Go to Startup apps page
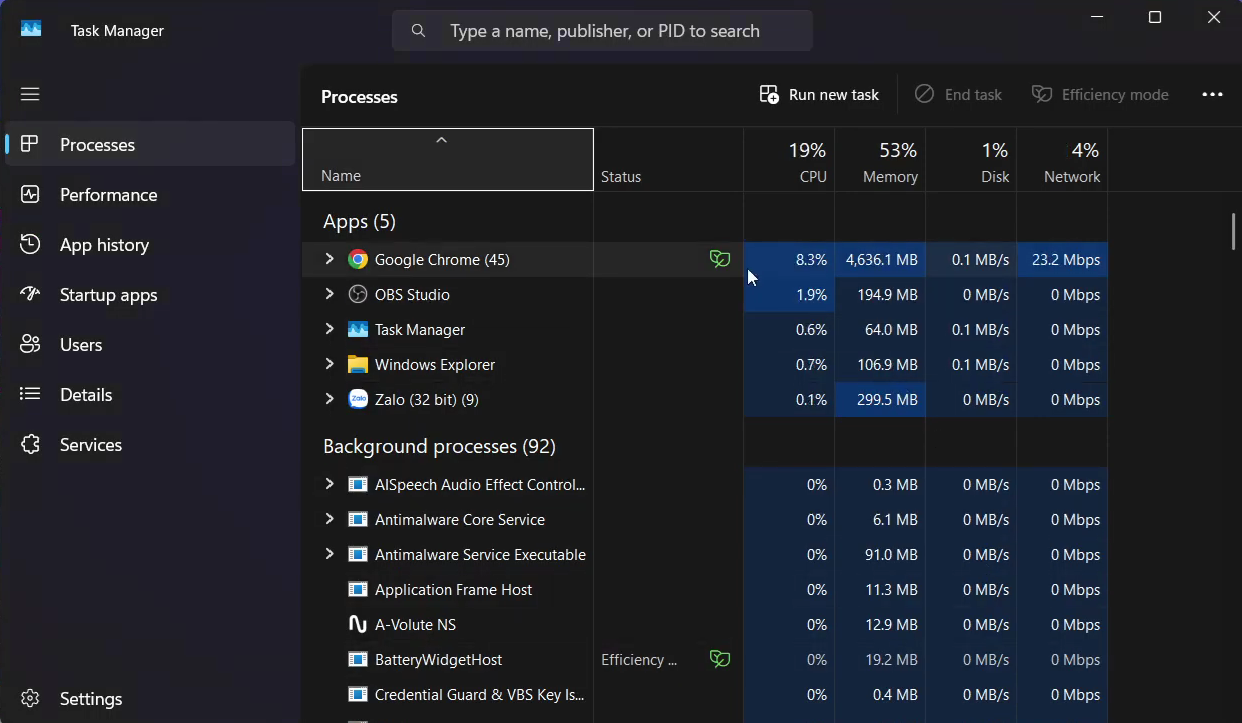The width and height of the screenshot is (1242, 723). tap(150, 295)
